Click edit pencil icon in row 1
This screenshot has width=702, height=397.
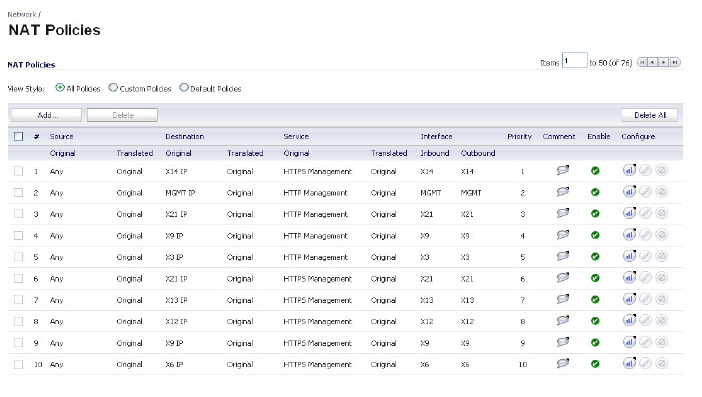(645, 170)
